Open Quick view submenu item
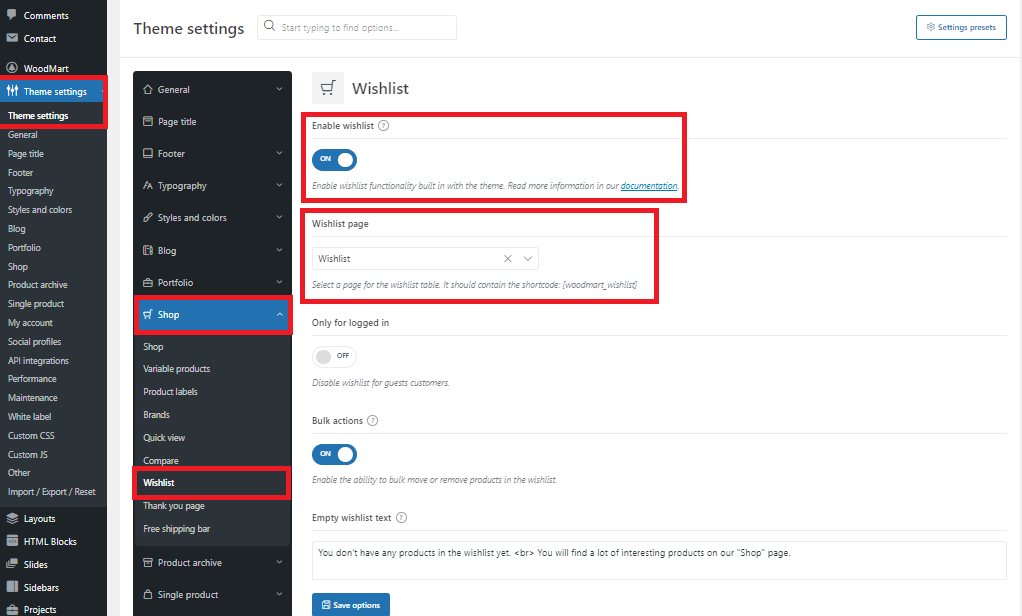Screen dimensions: 1022x616 click(164, 437)
